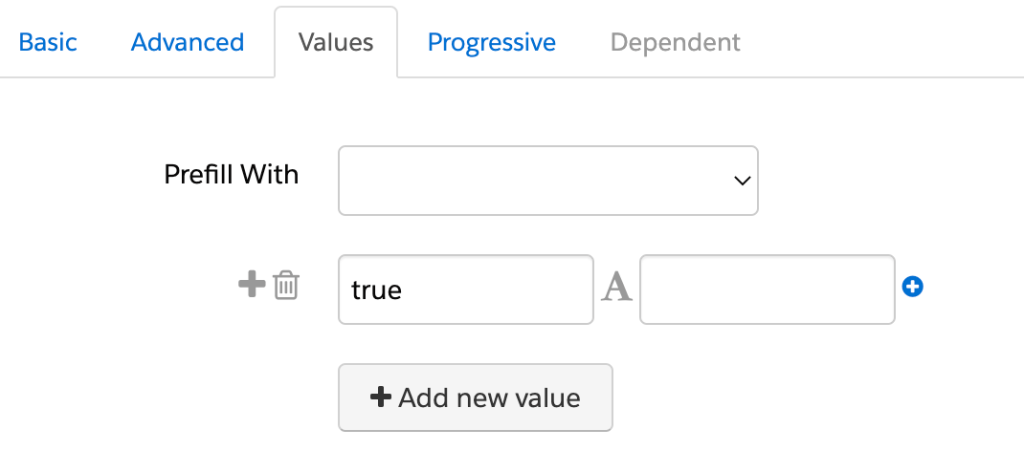Click the 'Prefill With' label text

[x=231, y=175]
